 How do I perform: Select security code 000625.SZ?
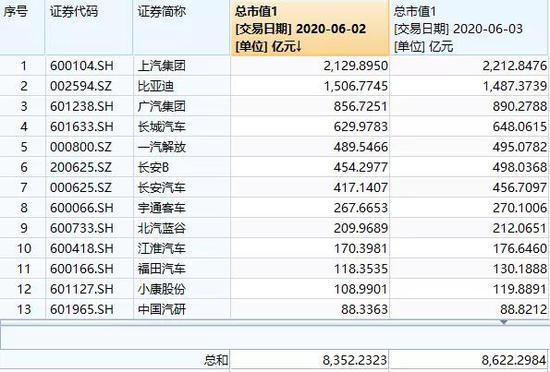(x=81, y=188)
